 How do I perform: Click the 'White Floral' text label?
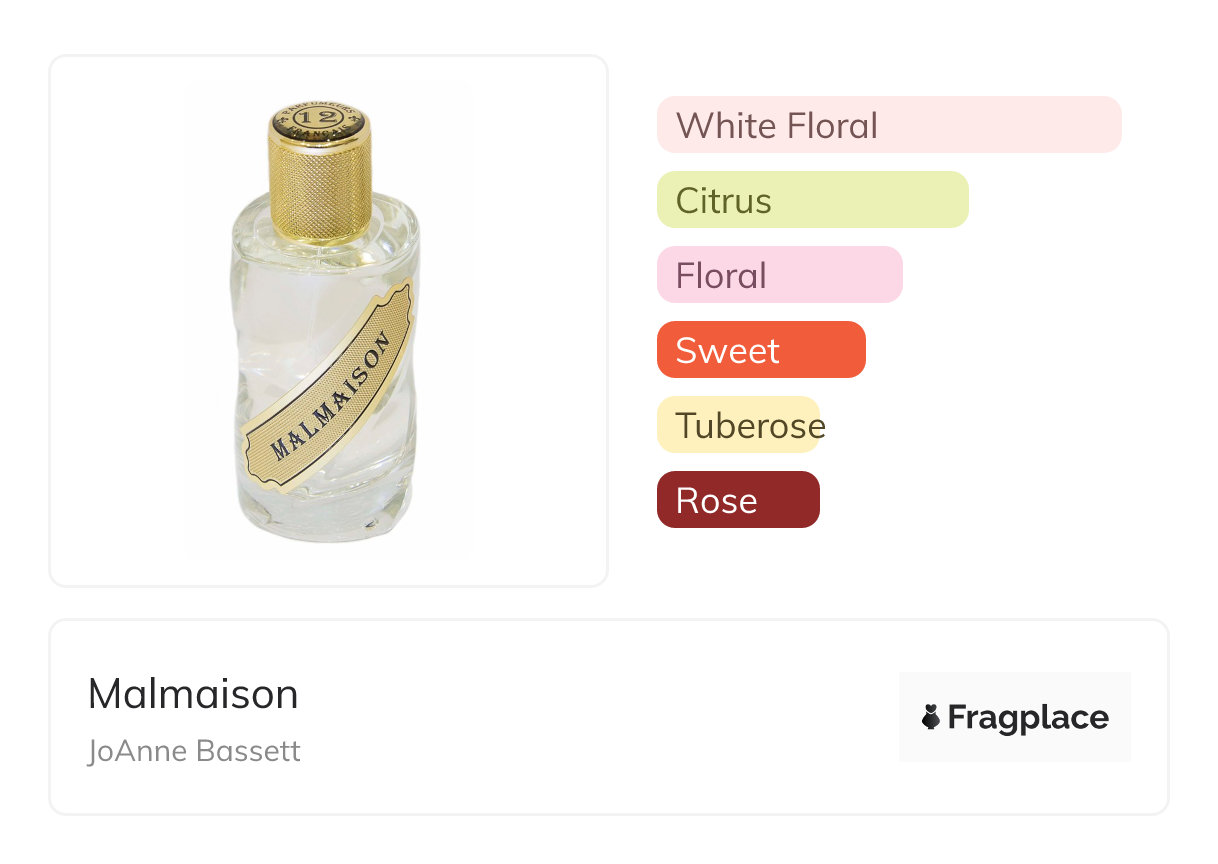pos(777,126)
